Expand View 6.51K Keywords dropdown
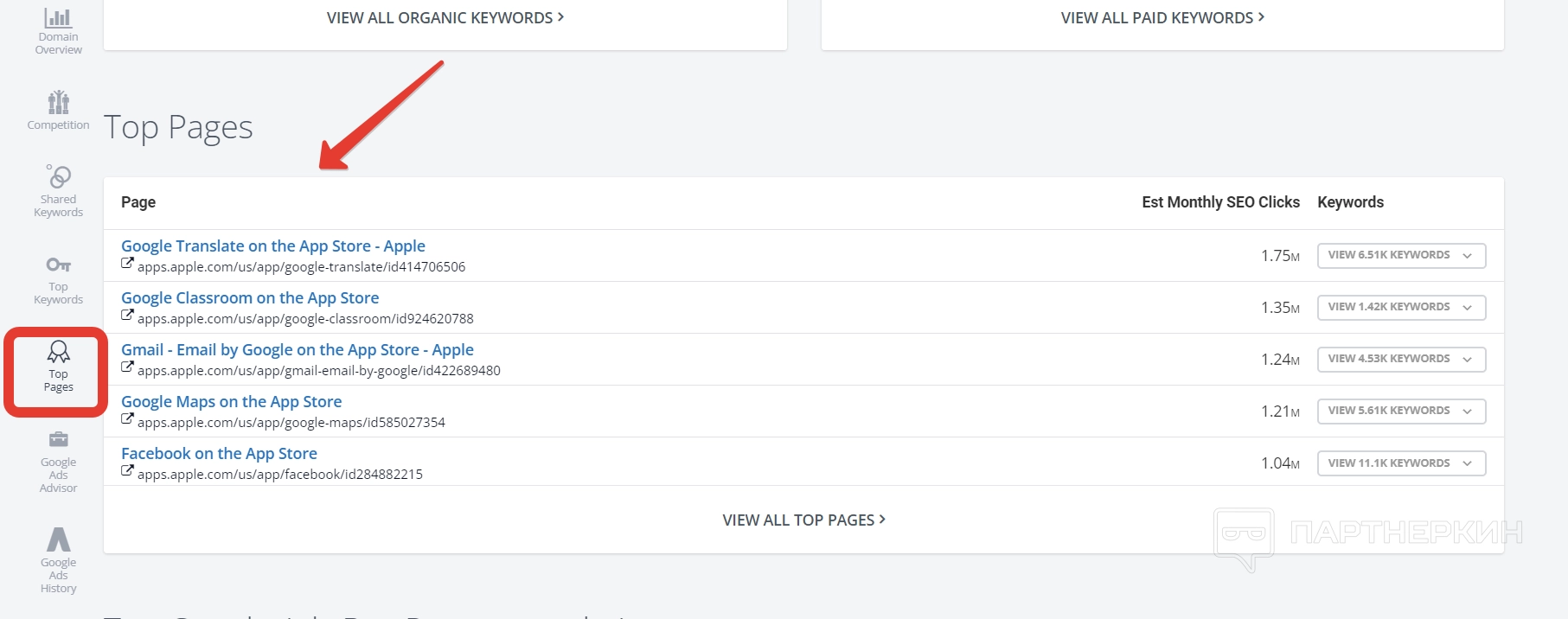 (1401, 256)
